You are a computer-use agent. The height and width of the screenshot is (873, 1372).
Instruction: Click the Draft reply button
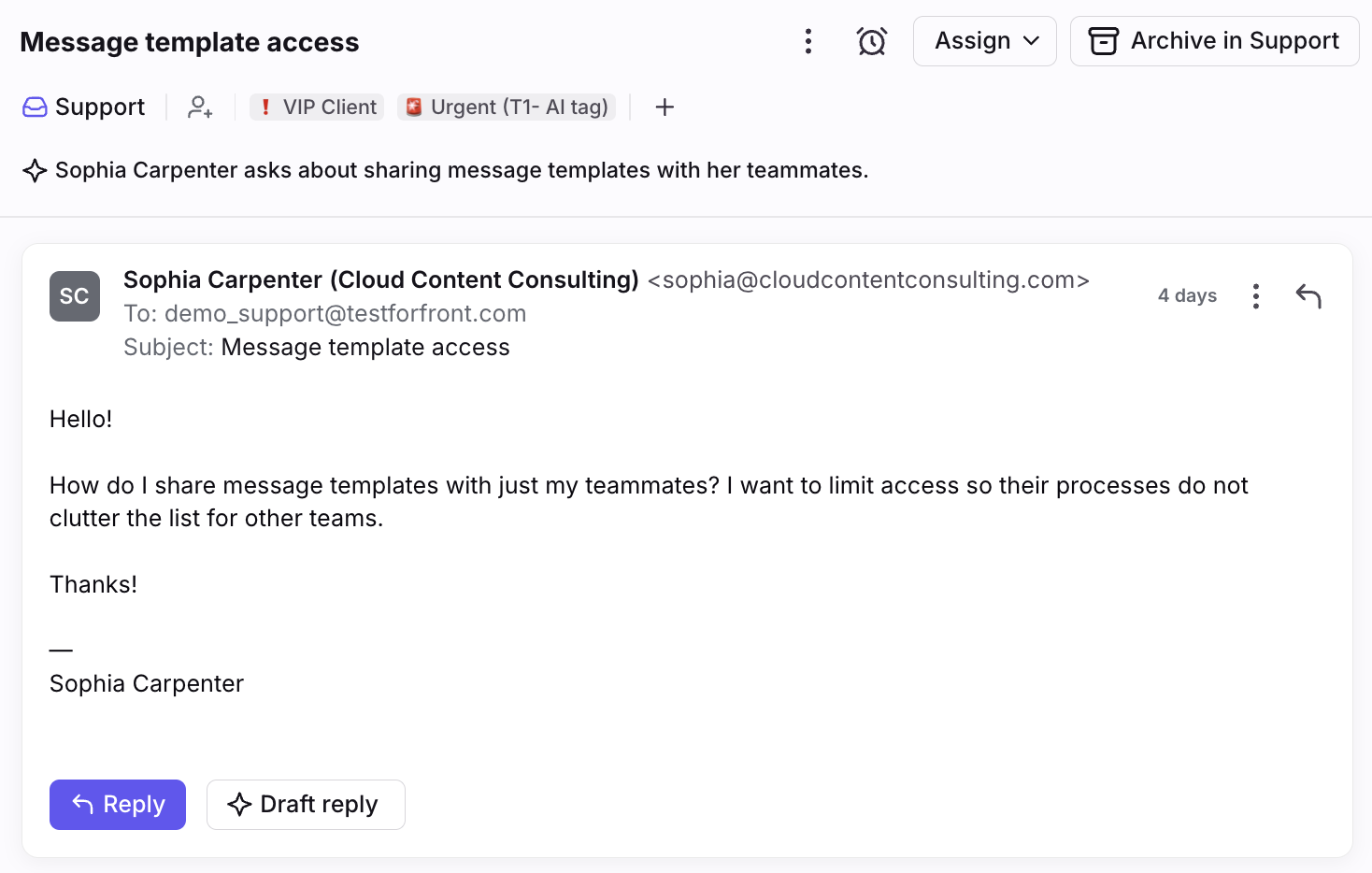tap(306, 805)
